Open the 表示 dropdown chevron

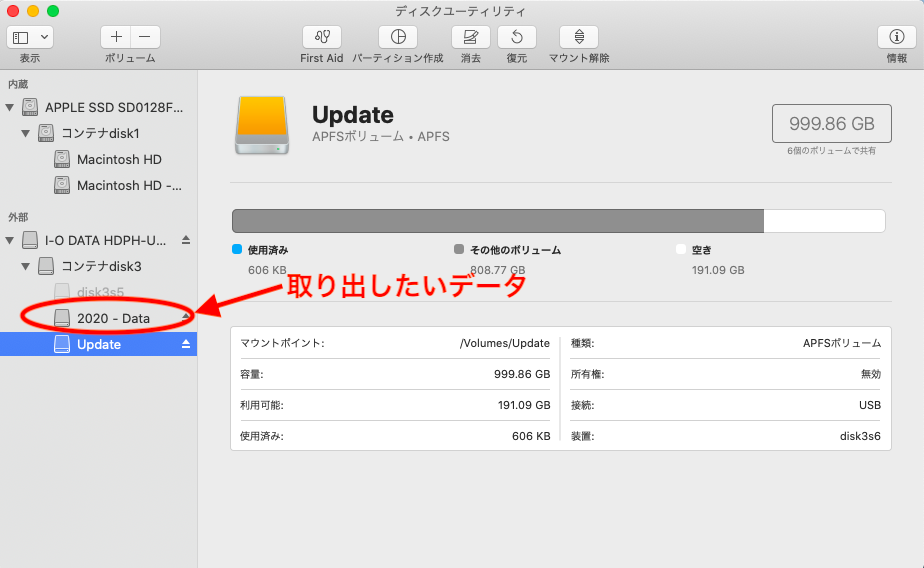coord(44,38)
